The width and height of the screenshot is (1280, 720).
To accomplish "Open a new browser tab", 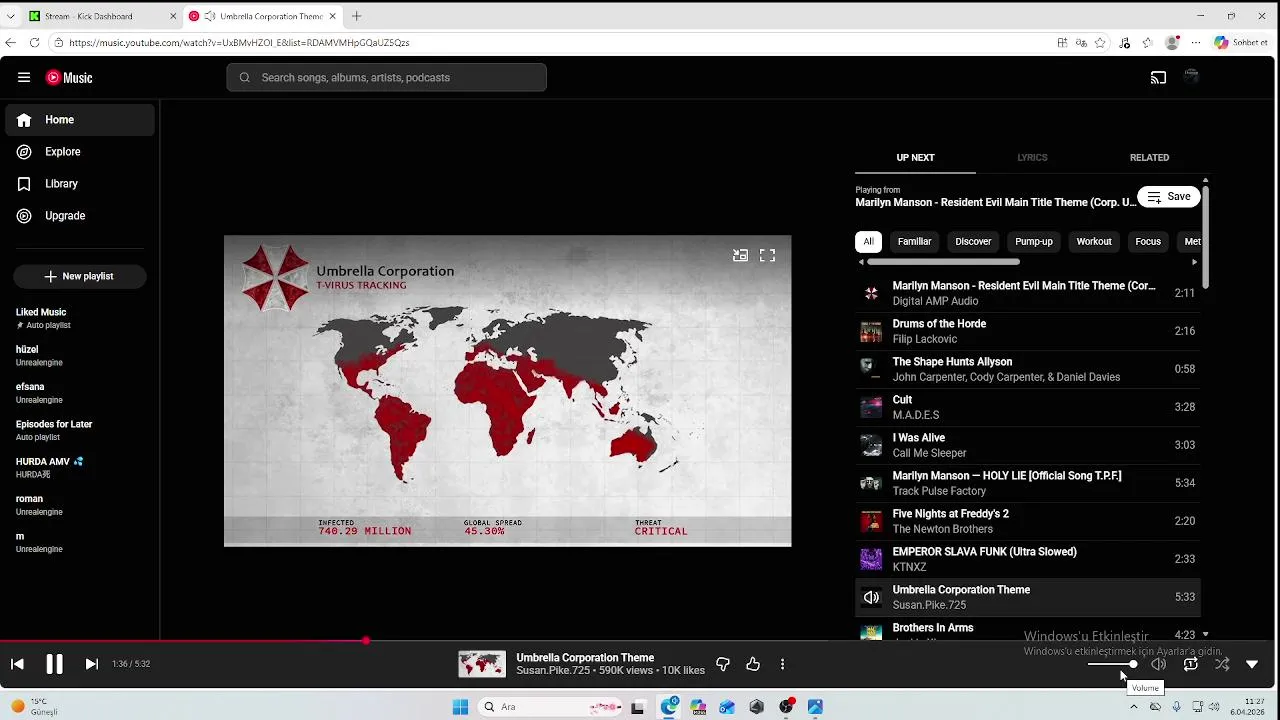I will 356,16.
